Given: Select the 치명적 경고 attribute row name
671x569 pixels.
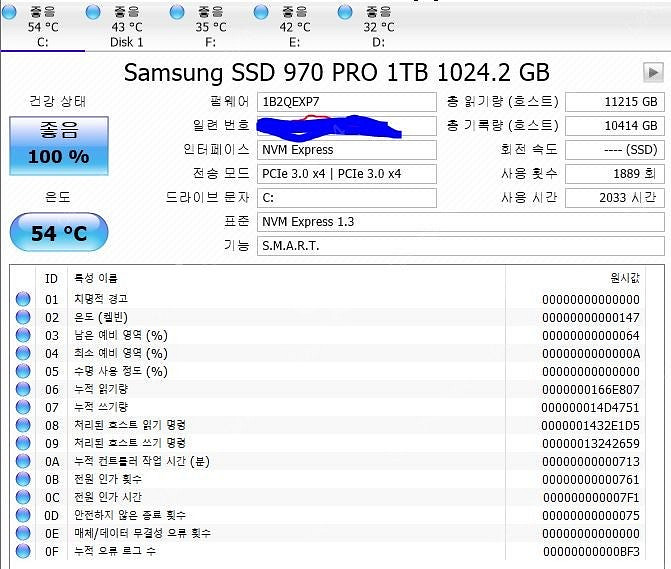Looking at the screenshot, I should 101,299.
